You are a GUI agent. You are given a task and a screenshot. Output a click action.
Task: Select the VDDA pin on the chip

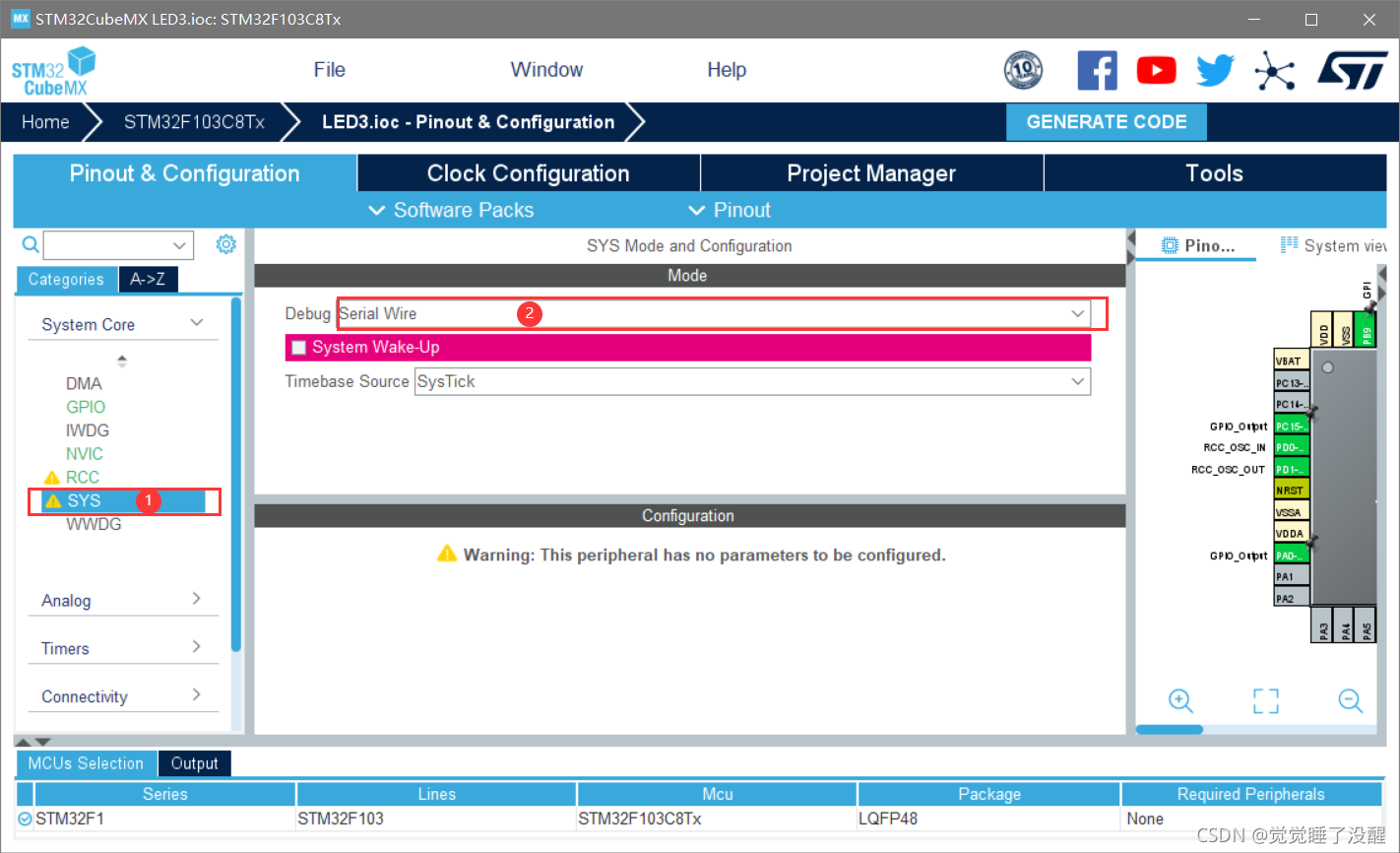pyautogui.click(x=1292, y=534)
